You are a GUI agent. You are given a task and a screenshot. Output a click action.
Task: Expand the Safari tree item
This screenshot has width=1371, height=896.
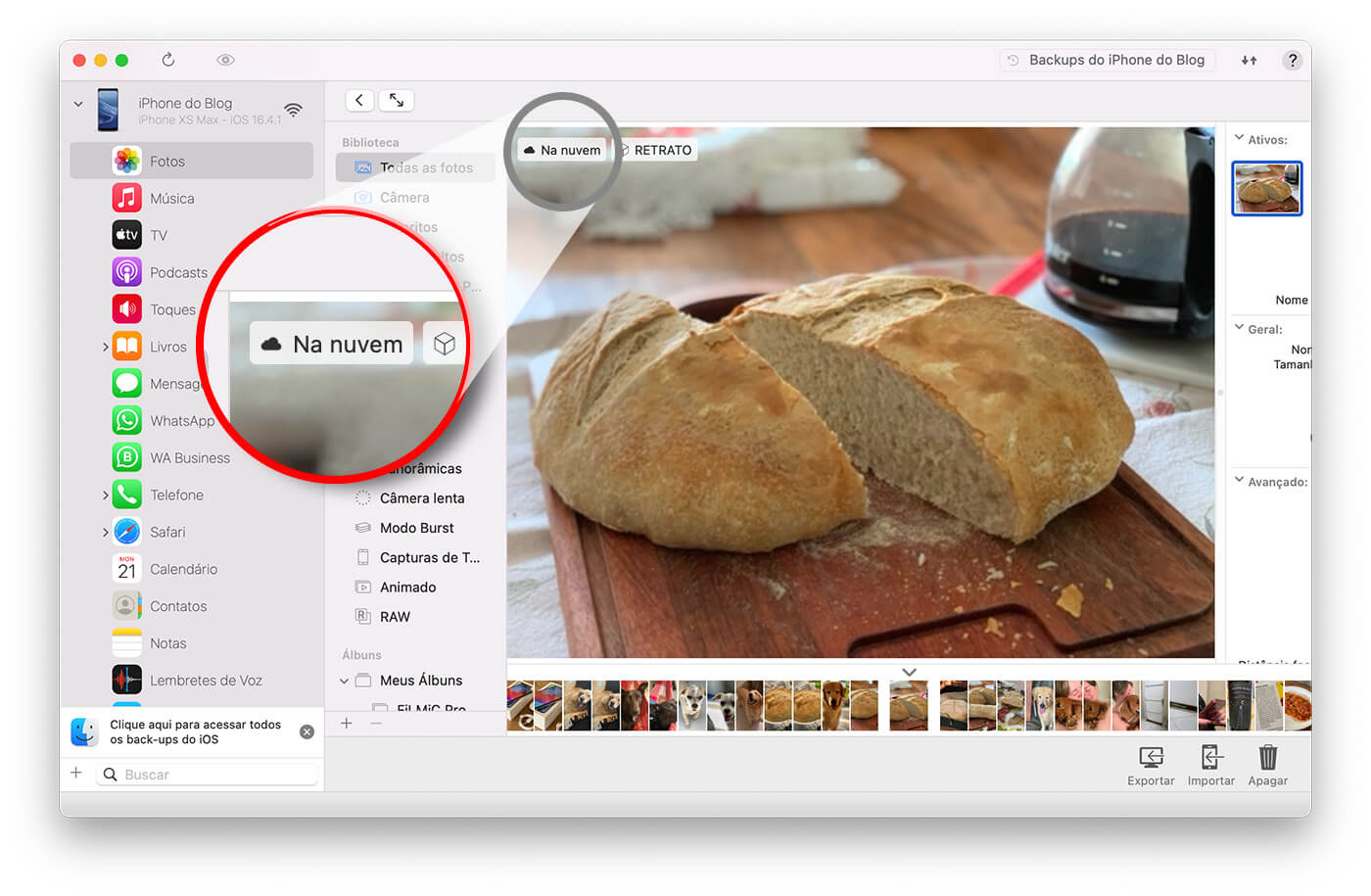point(106,533)
